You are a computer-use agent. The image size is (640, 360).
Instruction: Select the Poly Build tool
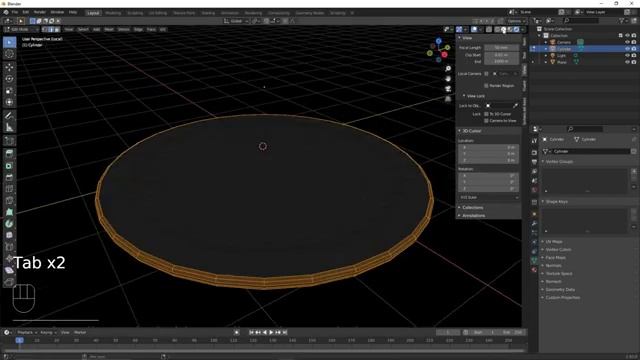[9, 212]
